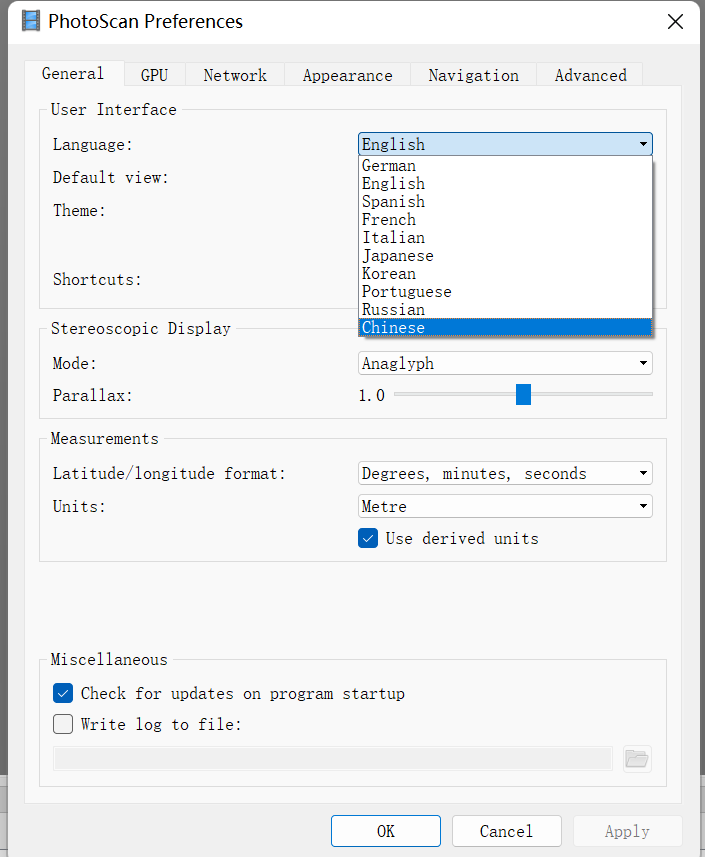Click the log file path input field
705x857 pixels.
(332, 759)
